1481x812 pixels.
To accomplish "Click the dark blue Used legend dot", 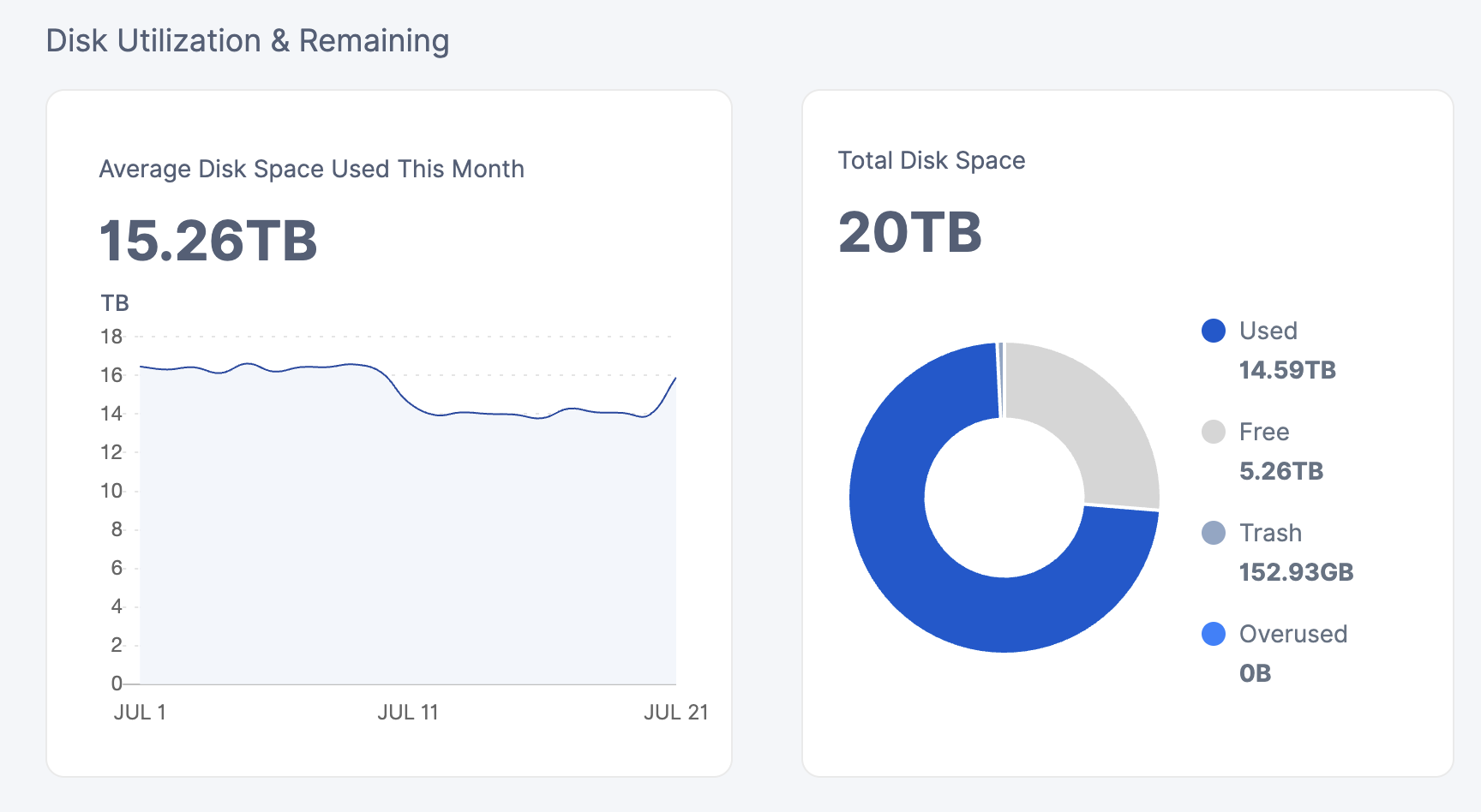I will [x=1213, y=331].
